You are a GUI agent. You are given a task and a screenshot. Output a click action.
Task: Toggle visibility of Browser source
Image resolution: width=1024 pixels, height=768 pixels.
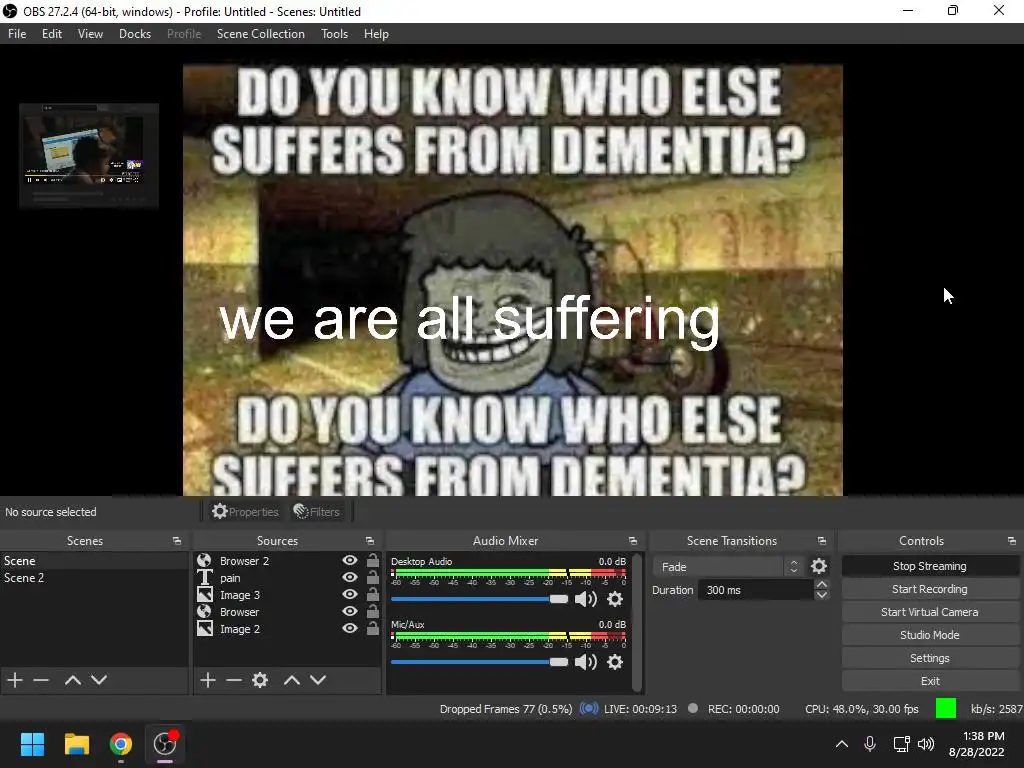(350, 611)
